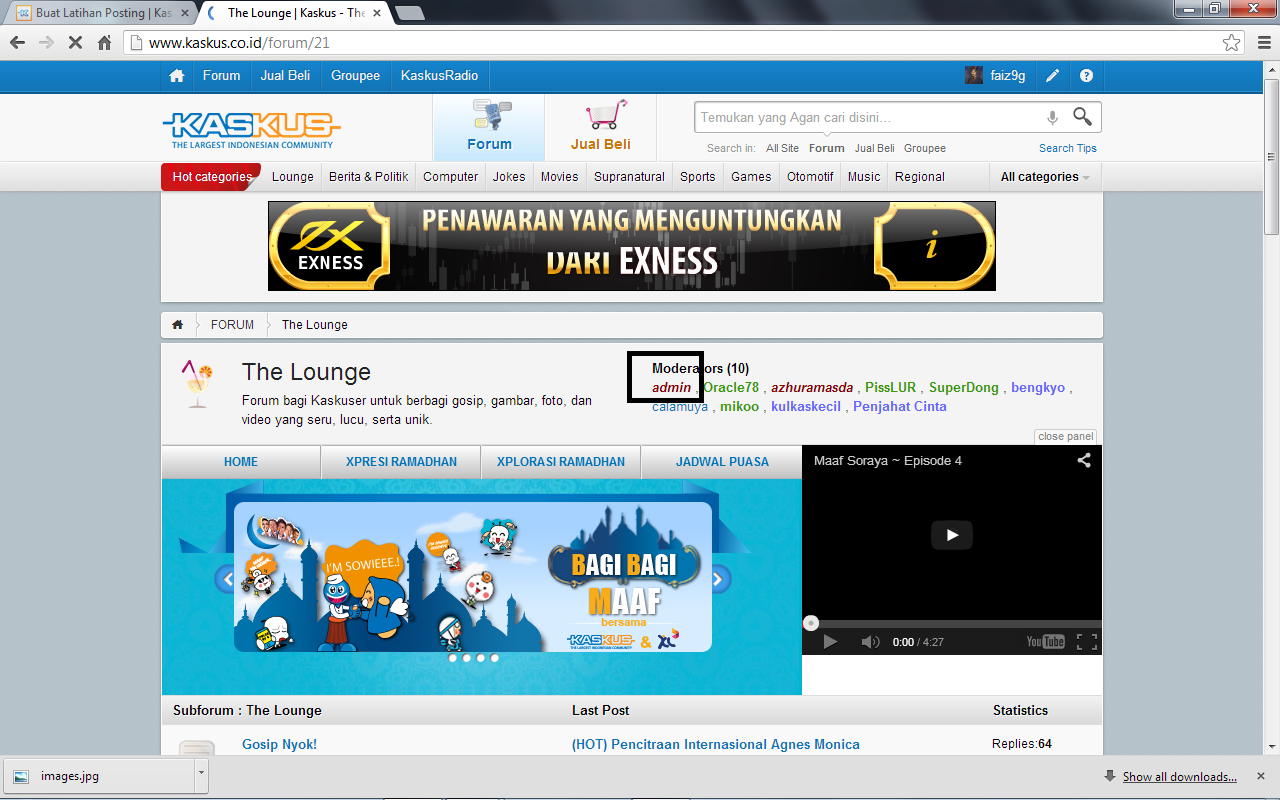The width and height of the screenshot is (1280, 800).
Task: Enter fullscreen video mode
Action: 1087,642
